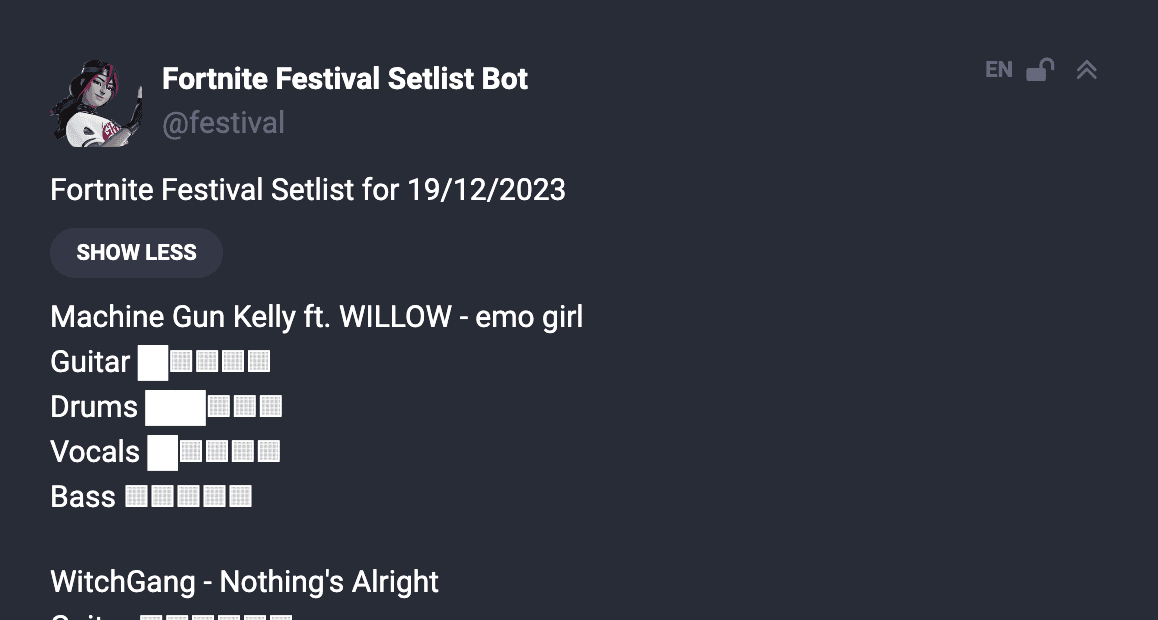Click the unlocked padlock icon

(x=1040, y=70)
